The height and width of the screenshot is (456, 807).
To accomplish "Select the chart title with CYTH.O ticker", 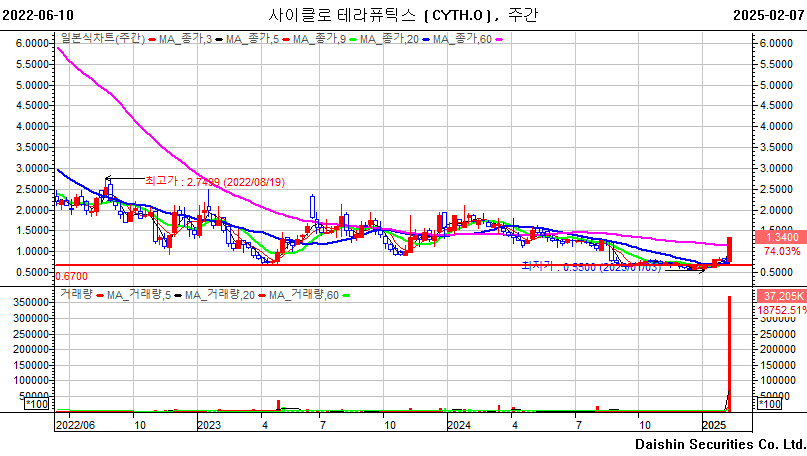I will click(403, 15).
